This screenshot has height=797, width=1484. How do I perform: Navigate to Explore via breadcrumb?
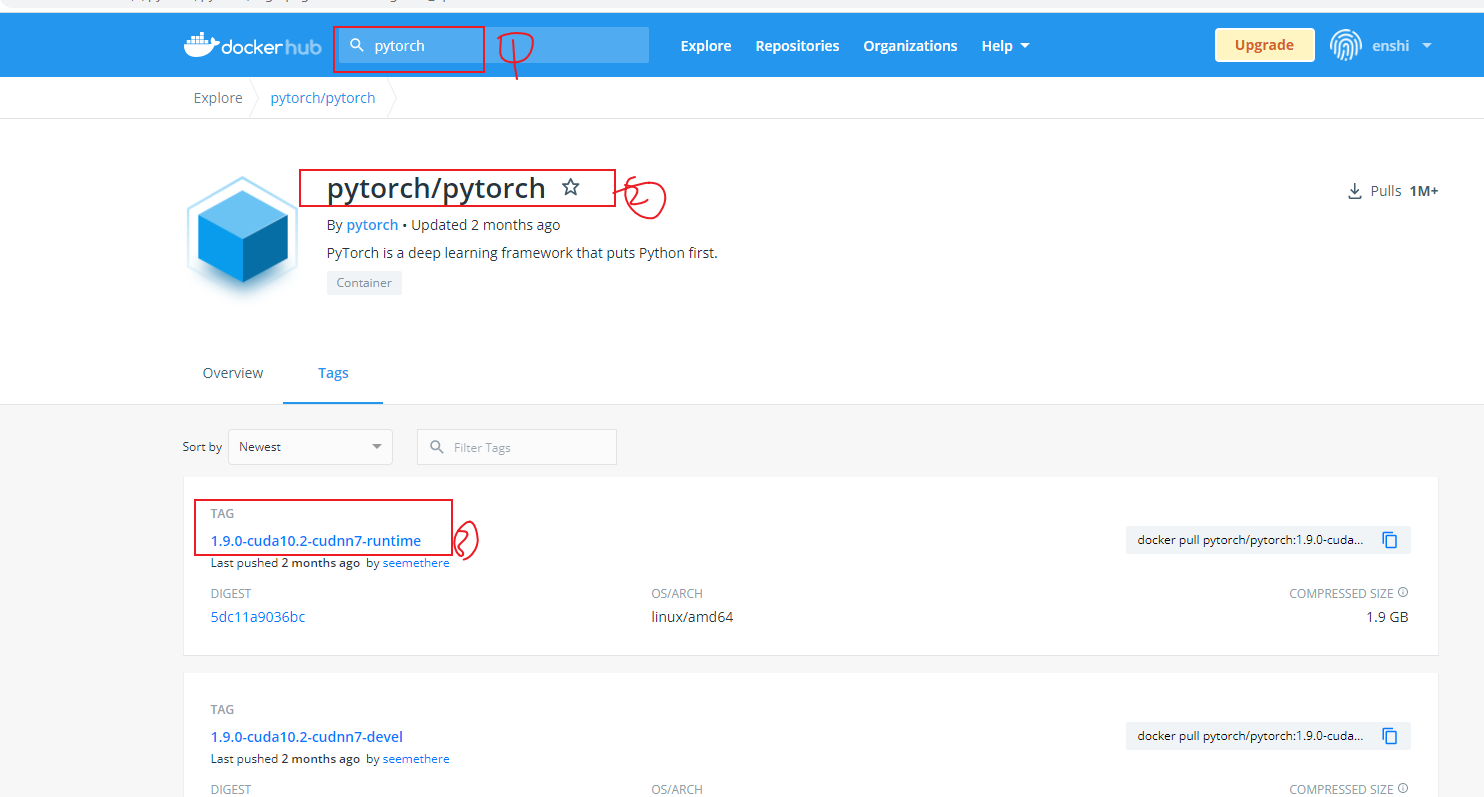pyautogui.click(x=218, y=97)
